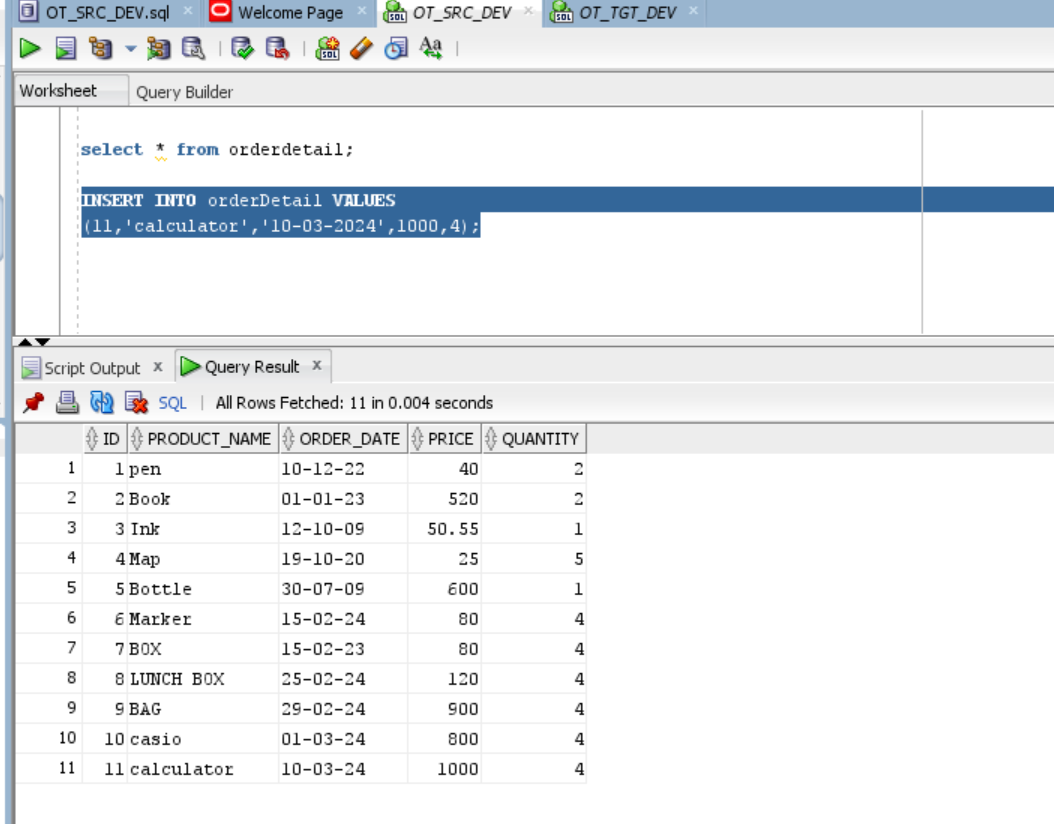Close the OT_TGT_DEV tab
The width and height of the screenshot is (1054, 824).
point(693,11)
